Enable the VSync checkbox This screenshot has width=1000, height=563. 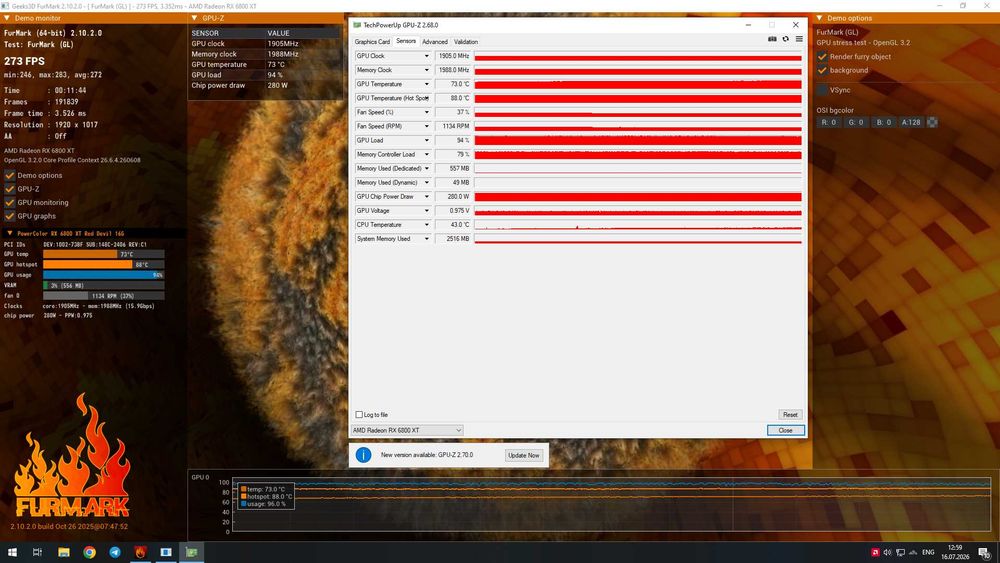[x=822, y=90]
